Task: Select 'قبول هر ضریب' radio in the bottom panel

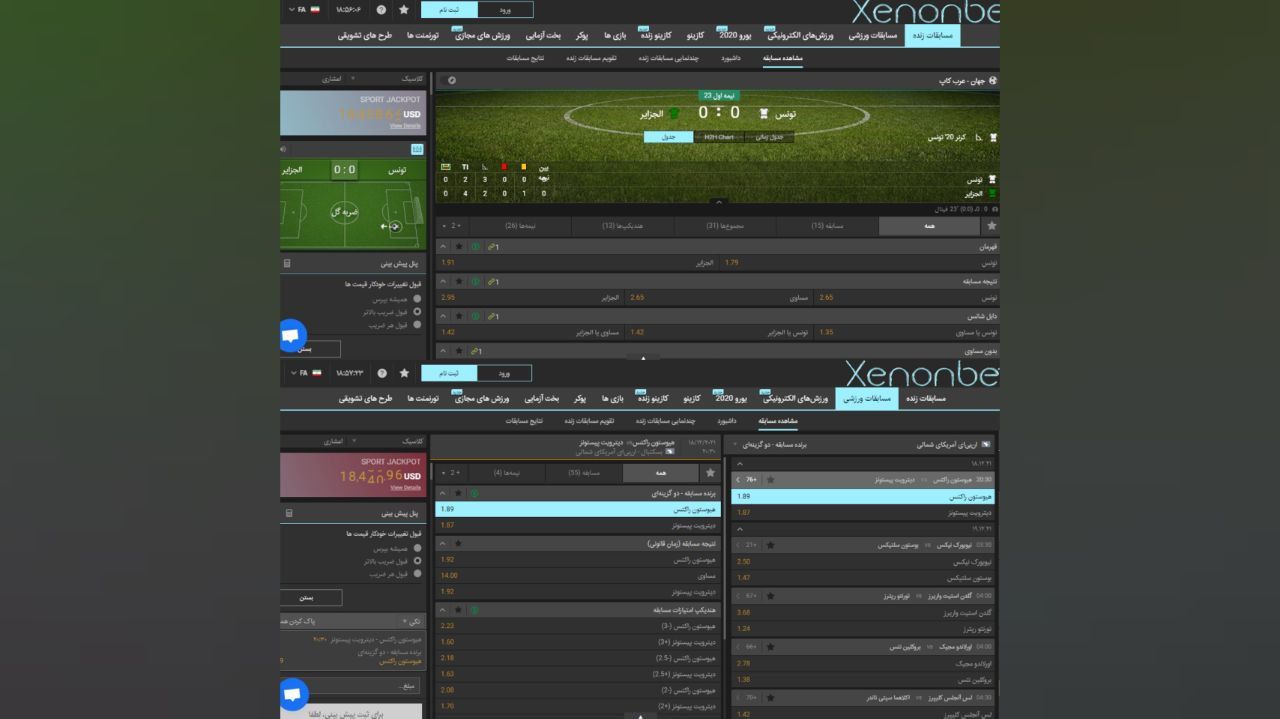Action: [417, 574]
